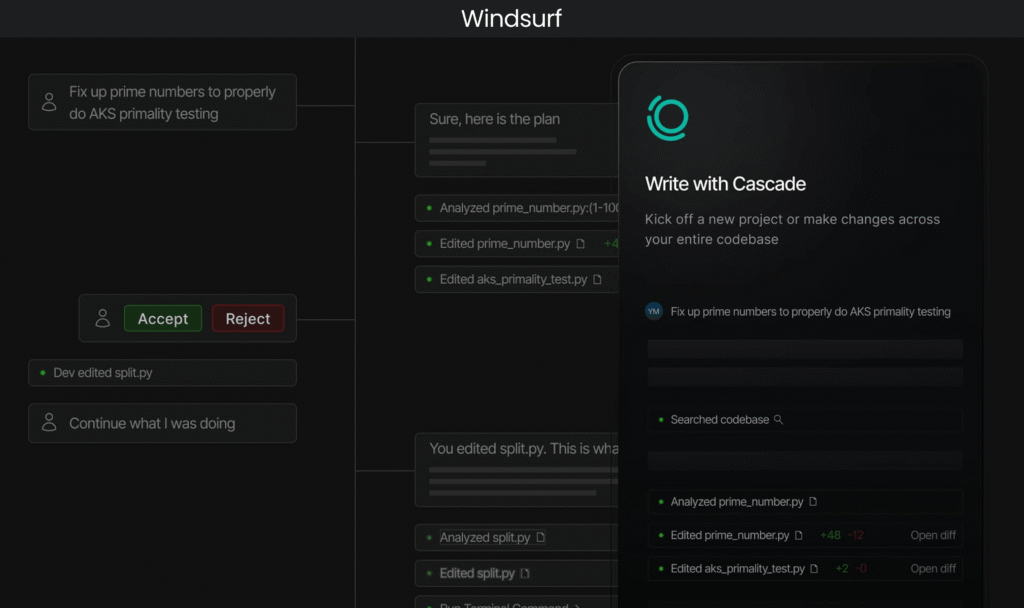Click file icon beside Edited aks_primality_test.py in middle column

tap(597, 280)
